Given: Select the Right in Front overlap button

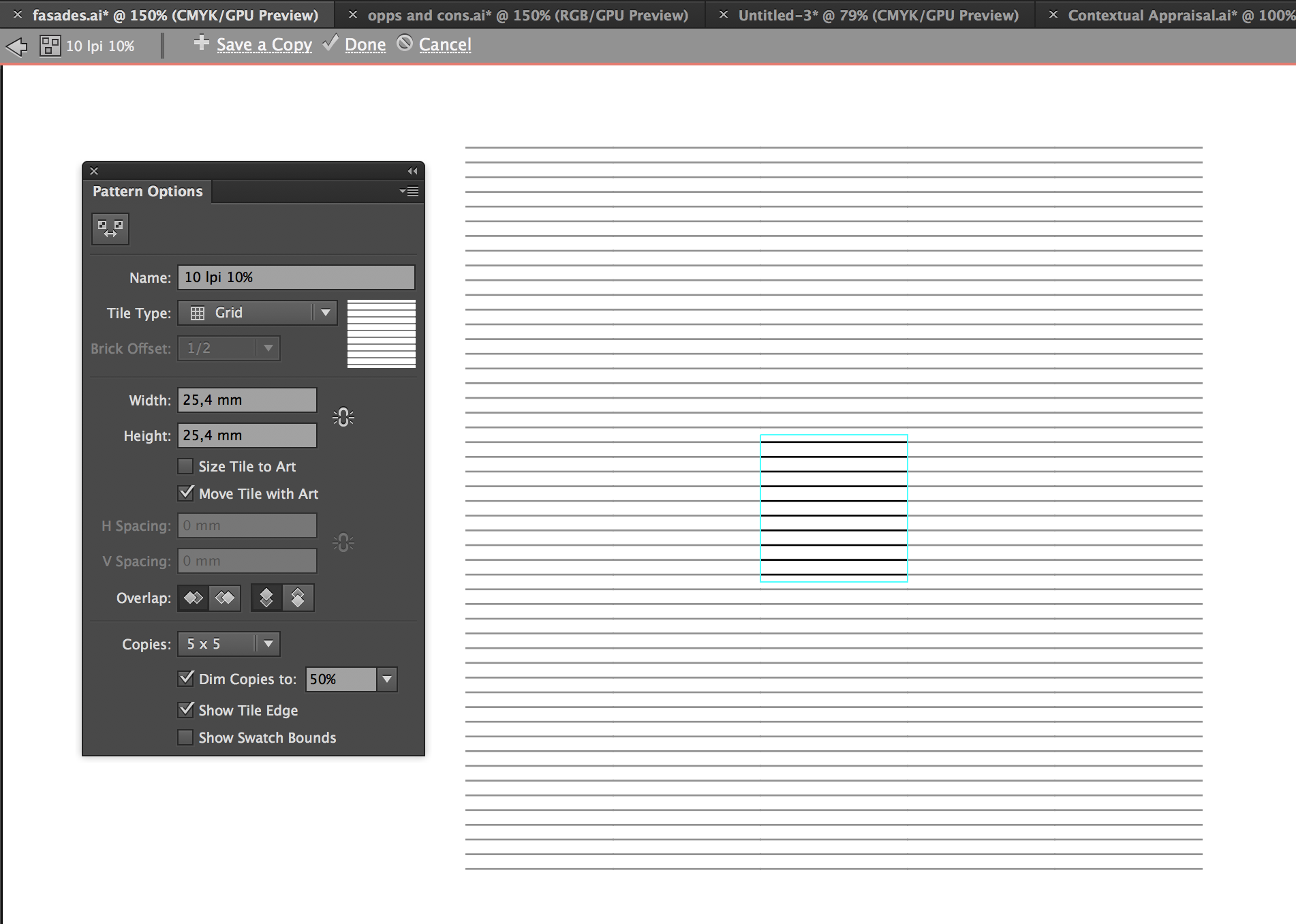Looking at the screenshot, I should click(x=225, y=598).
